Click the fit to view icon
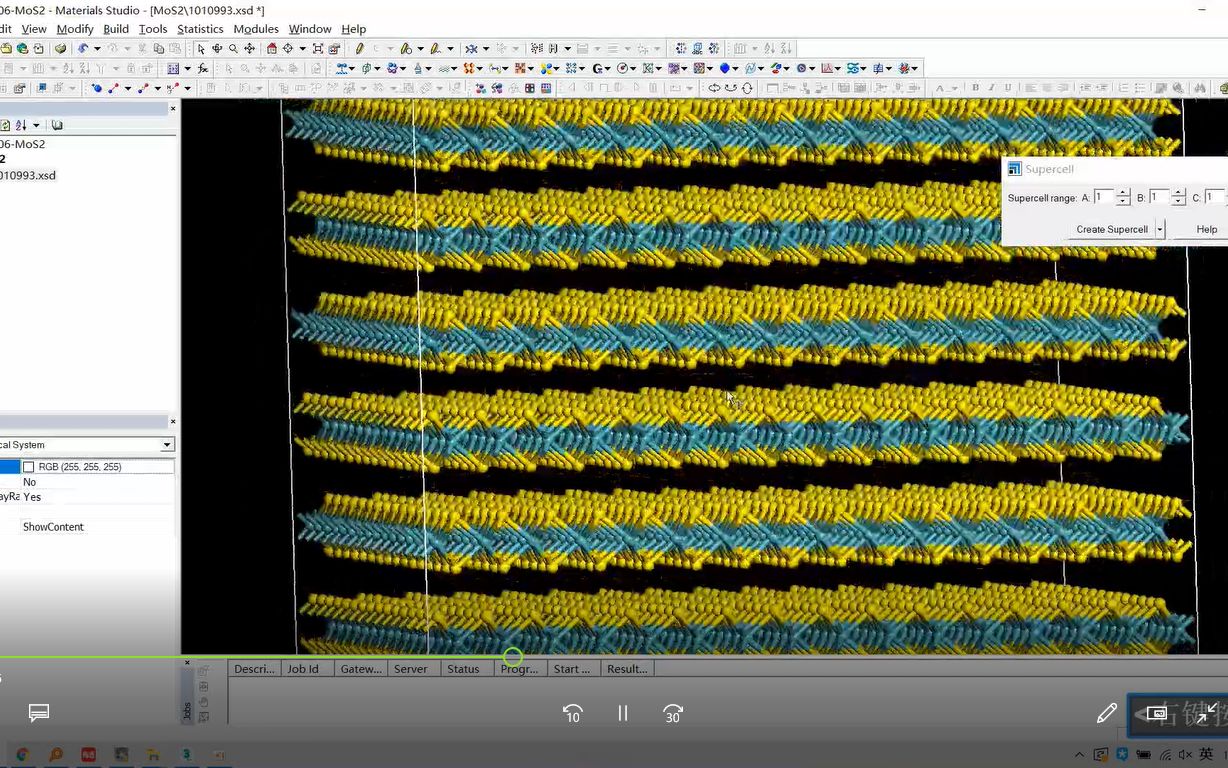This screenshot has width=1228, height=768. pyautogui.click(x=318, y=48)
